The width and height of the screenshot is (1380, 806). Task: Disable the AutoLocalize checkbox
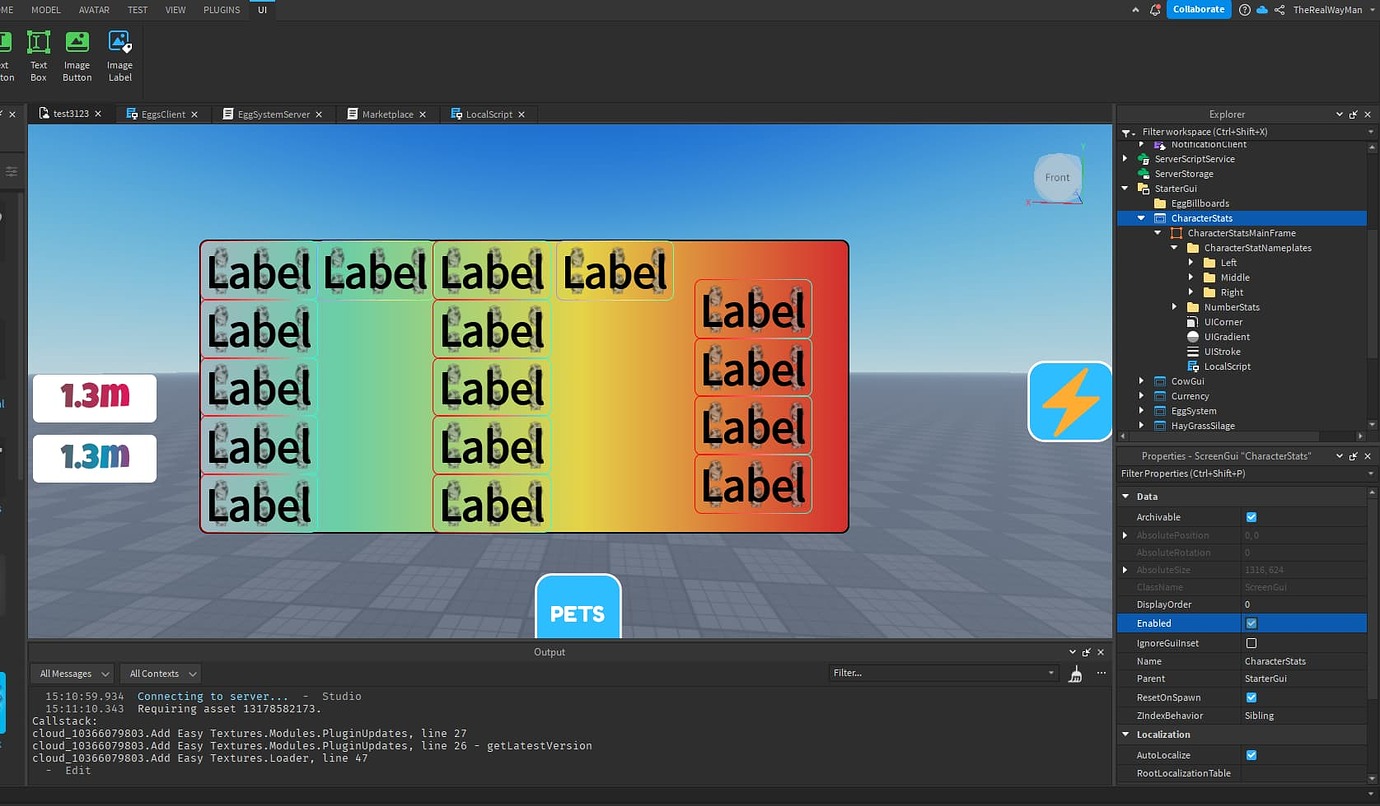point(1250,755)
